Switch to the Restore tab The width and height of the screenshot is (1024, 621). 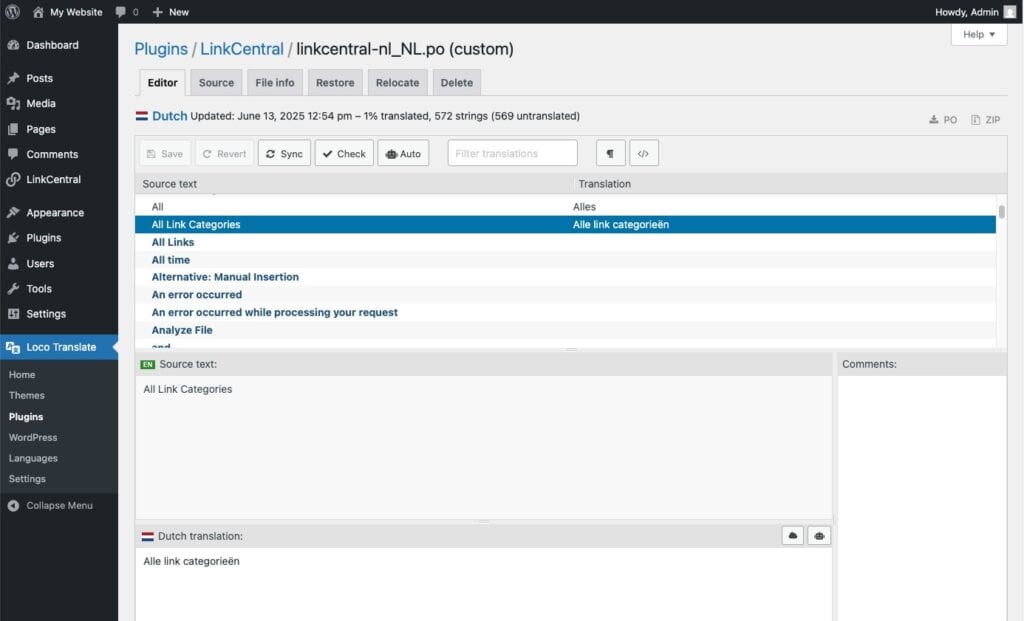coord(335,83)
